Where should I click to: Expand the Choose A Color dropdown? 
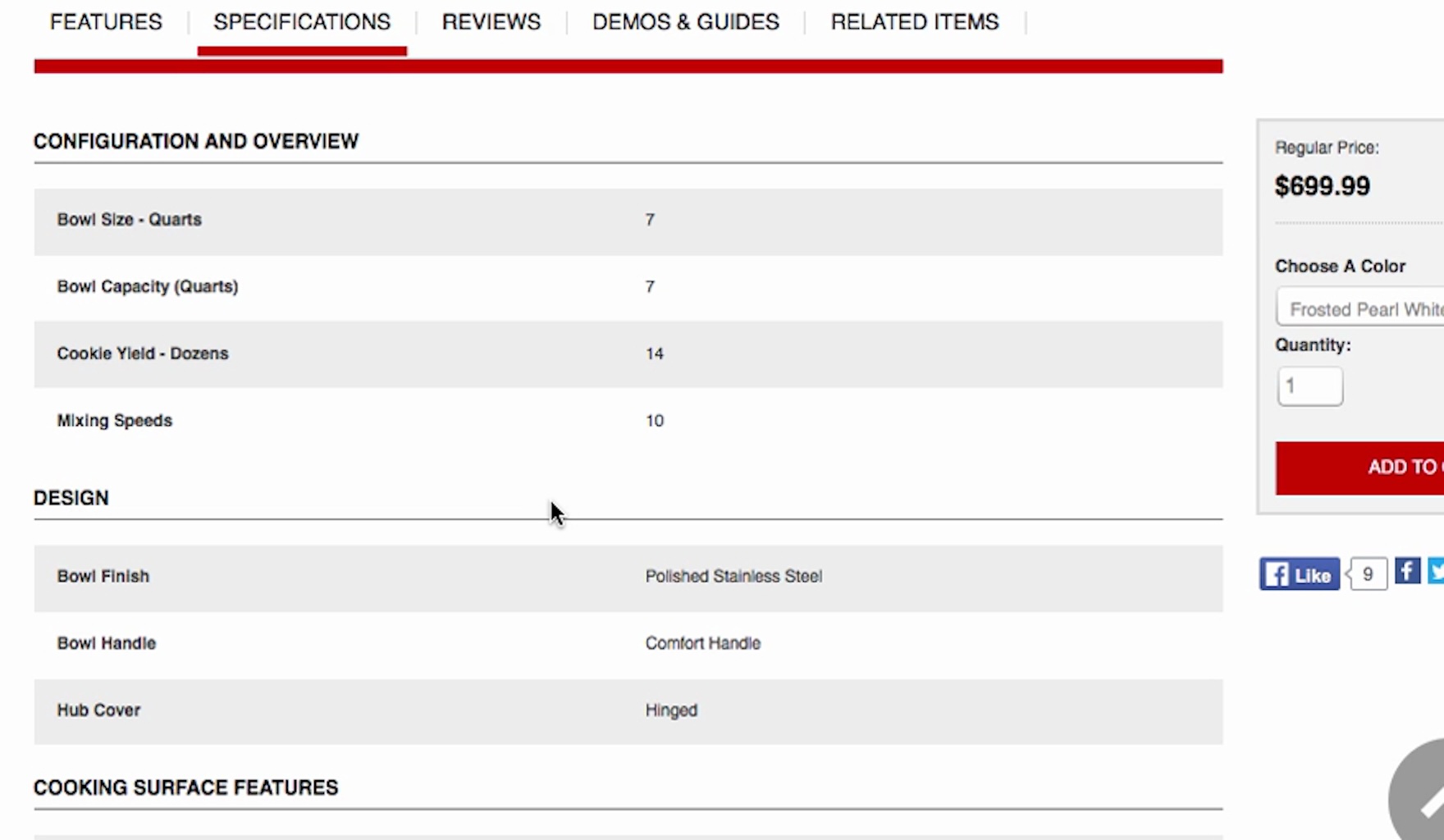tap(1362, 309)
